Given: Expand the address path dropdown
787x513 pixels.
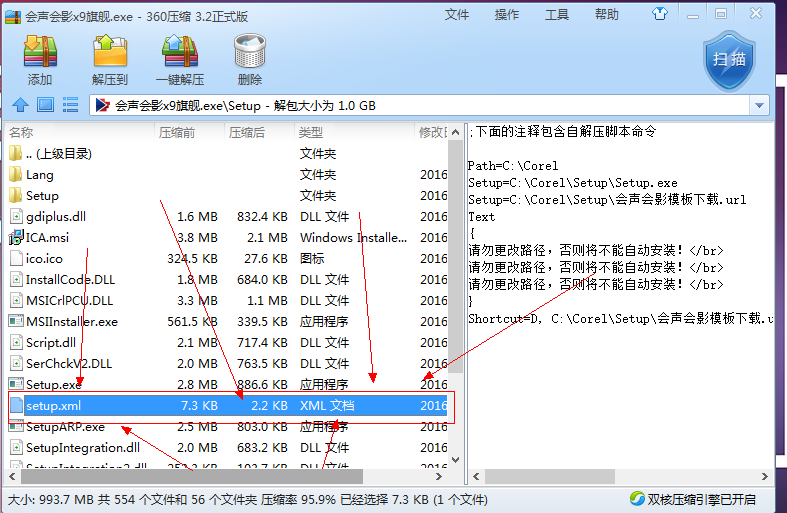Looking at the screenshot, I should 759,105.
